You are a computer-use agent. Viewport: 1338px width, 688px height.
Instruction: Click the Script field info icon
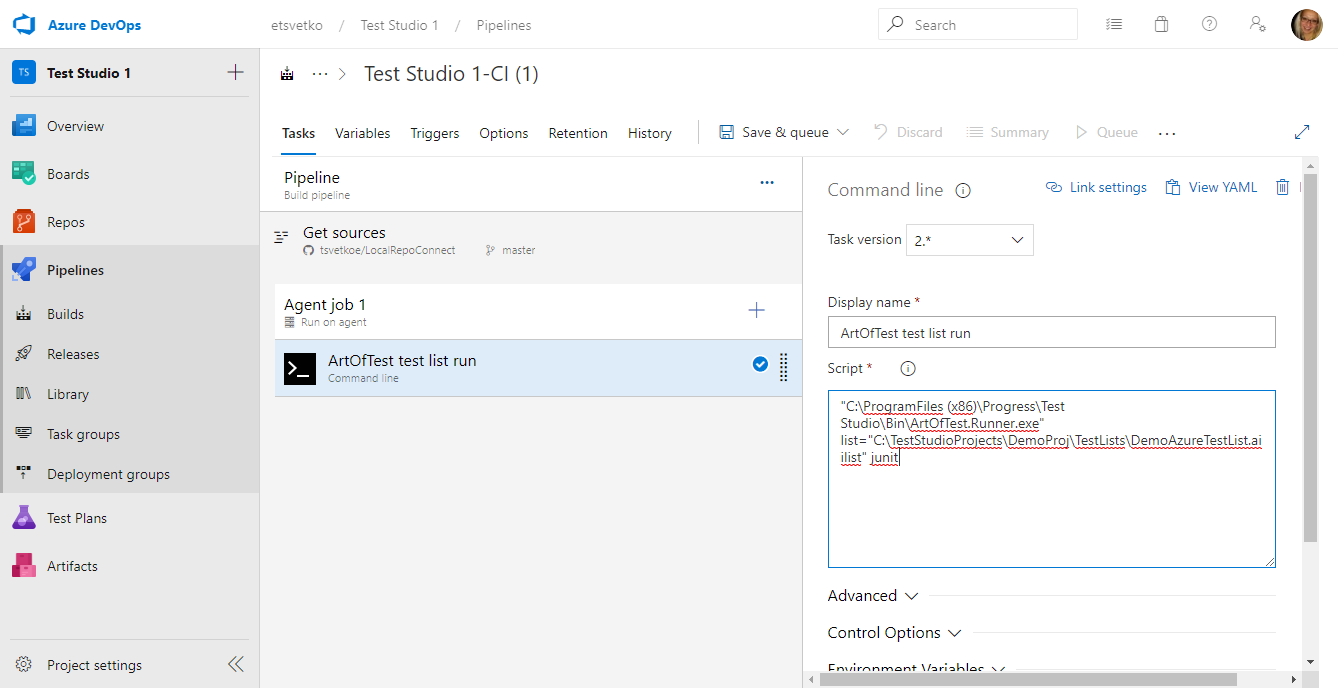click(x=908, y=368)
